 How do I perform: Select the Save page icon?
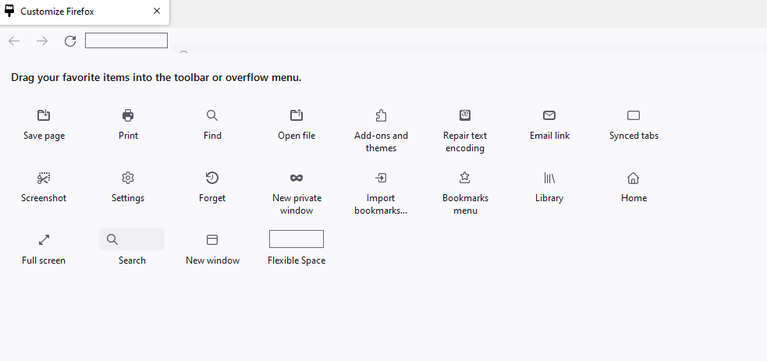44,115
